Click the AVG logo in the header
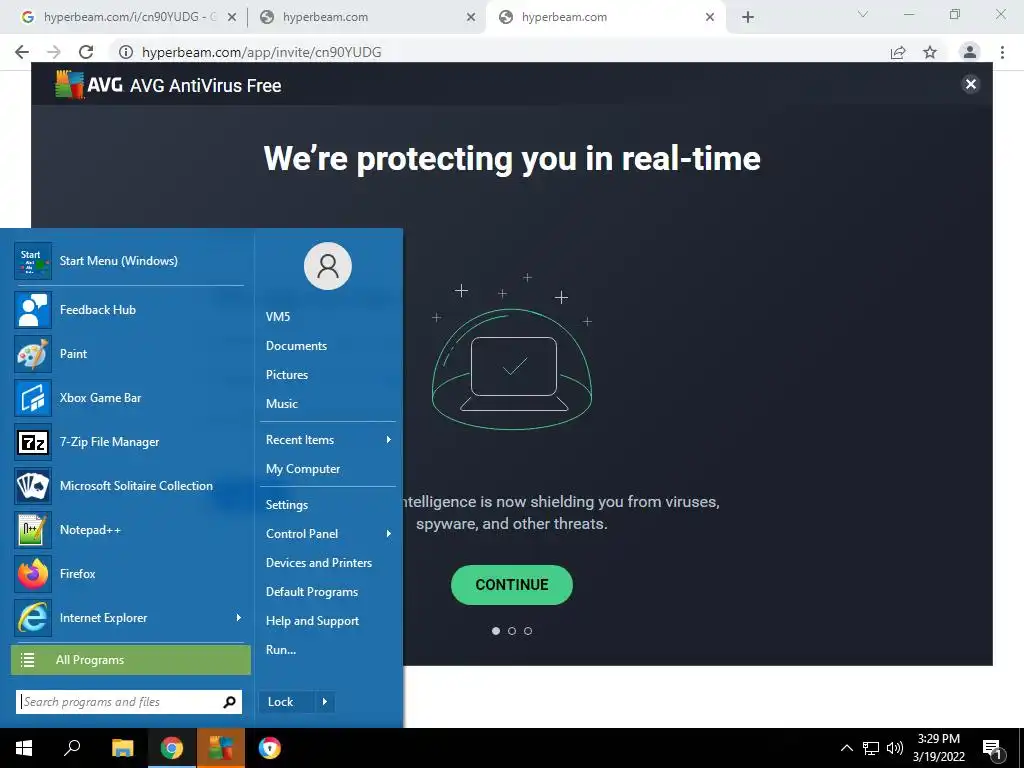This screenshot has height=768, width=1024. point(89,84)
